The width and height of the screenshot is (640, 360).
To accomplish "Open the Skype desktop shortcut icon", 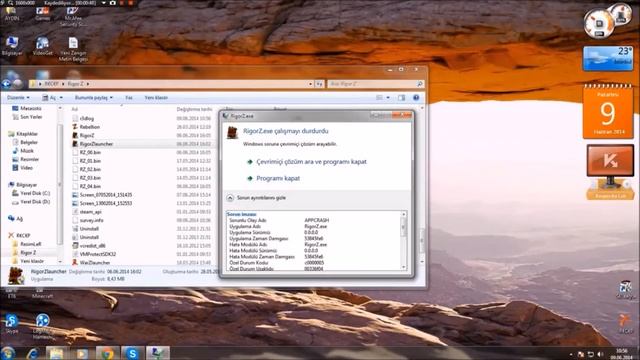I will pyautogui.click(x=12, y=324).
